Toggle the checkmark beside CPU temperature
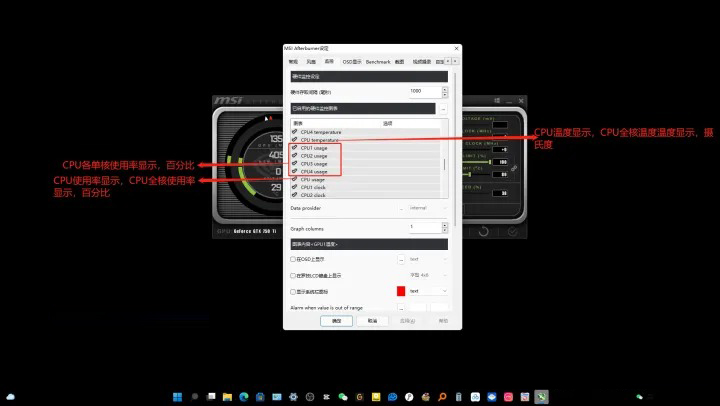The height and width of the screenshot is (406, 720). coord(294,140)
